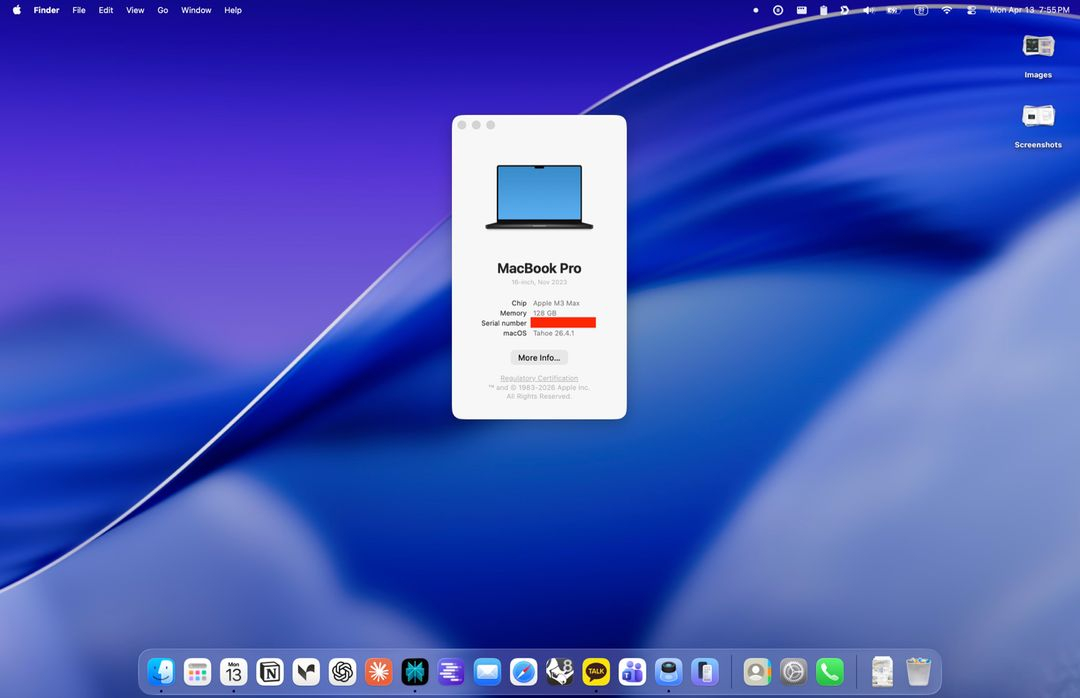
Task: Open the View menu
Action: click(135, 10)
